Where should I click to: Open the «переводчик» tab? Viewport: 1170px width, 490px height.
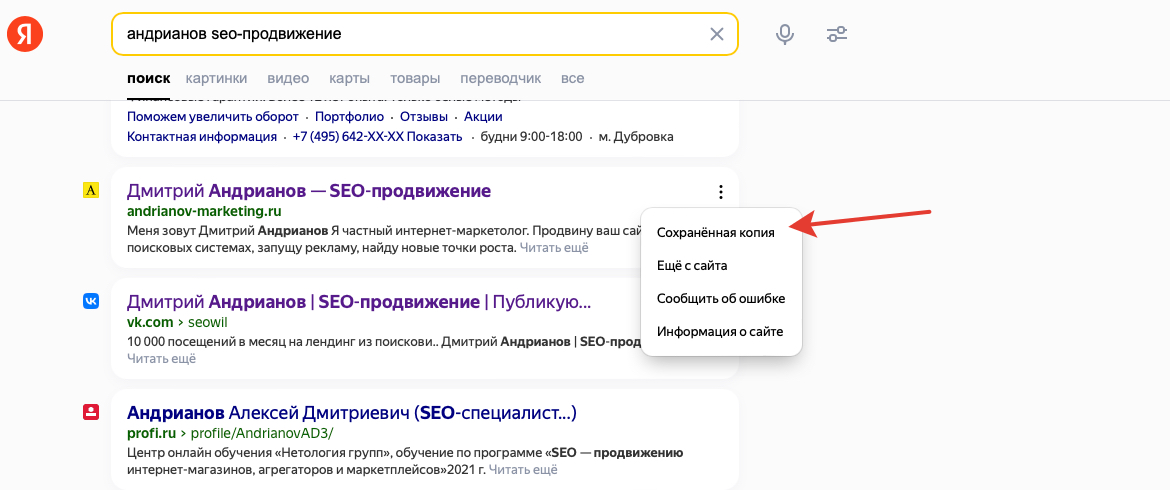(x=500, y=78)
